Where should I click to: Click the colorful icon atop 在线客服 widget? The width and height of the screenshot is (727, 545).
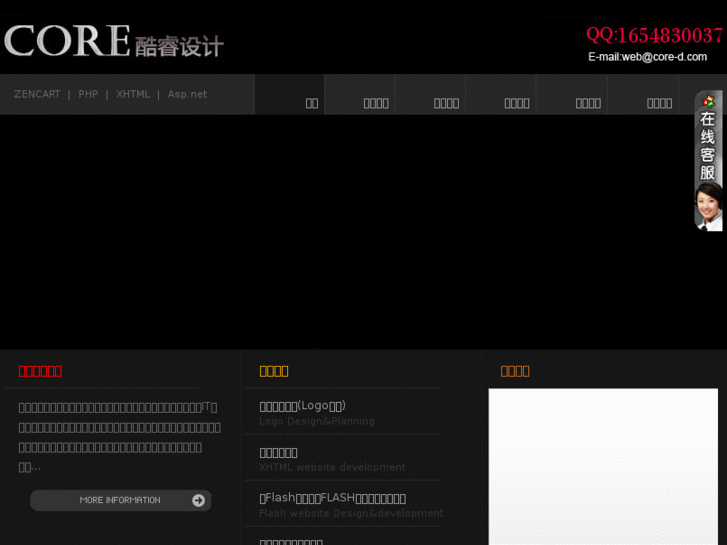pyautogui.click(x=708, y=101)
